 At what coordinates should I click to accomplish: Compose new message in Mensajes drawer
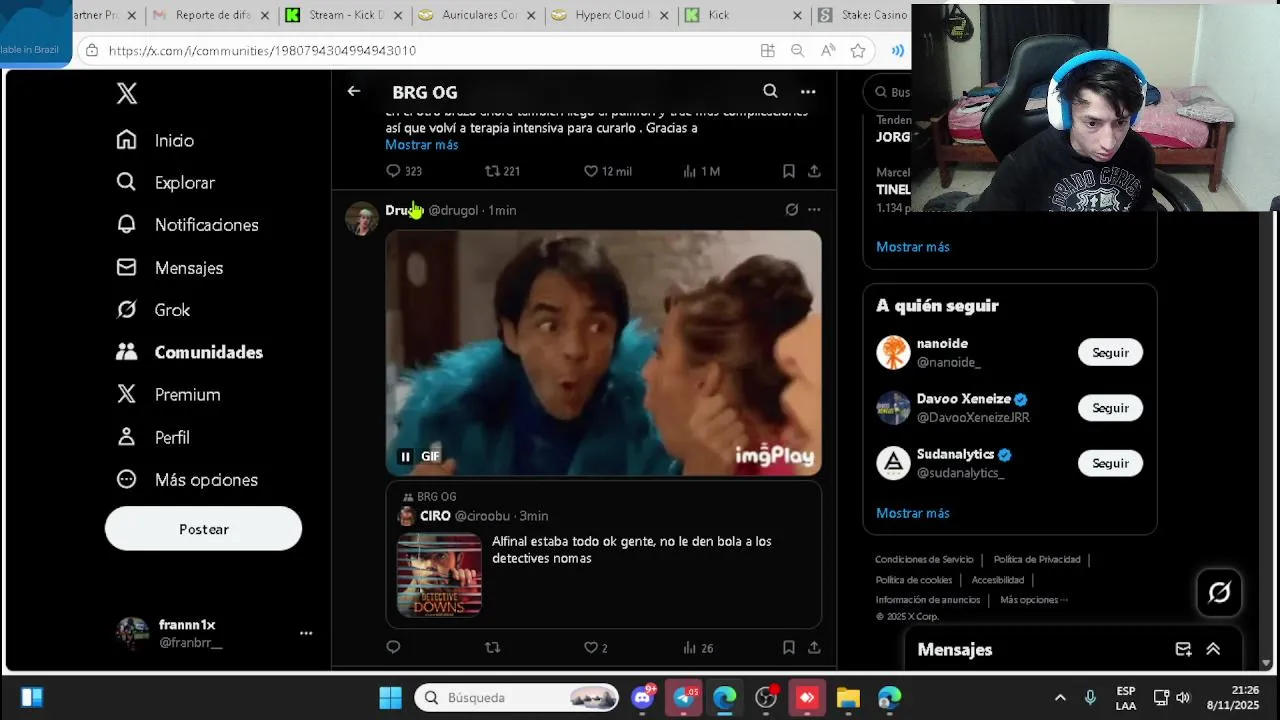[1183, 649]
